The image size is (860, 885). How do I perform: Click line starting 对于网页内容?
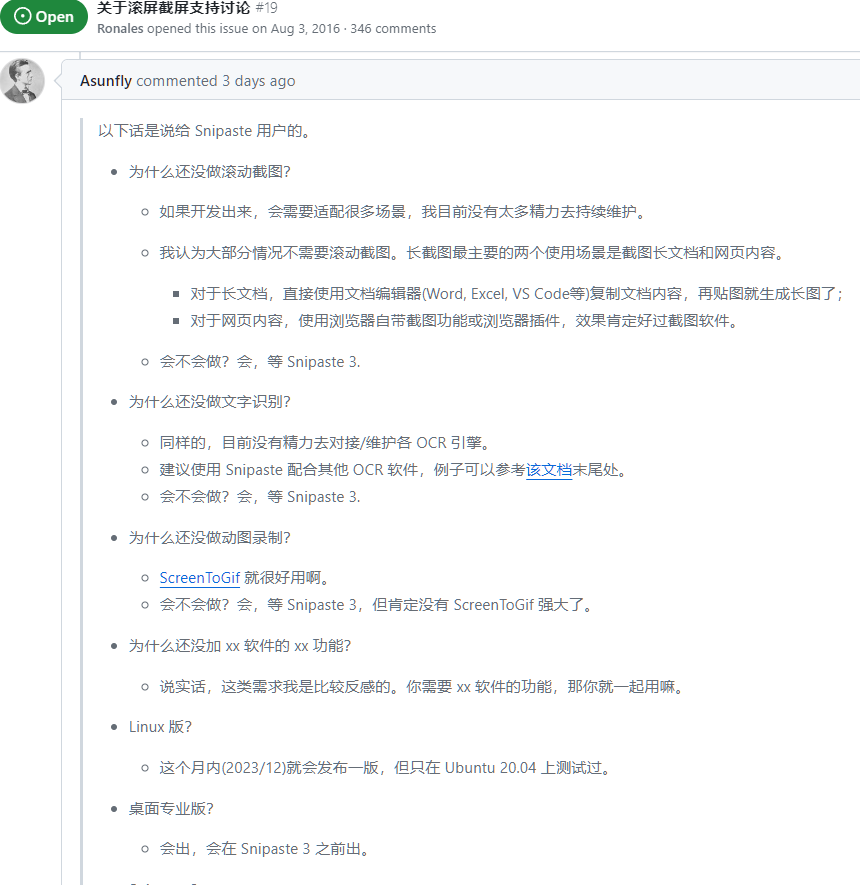click(464, 321)
